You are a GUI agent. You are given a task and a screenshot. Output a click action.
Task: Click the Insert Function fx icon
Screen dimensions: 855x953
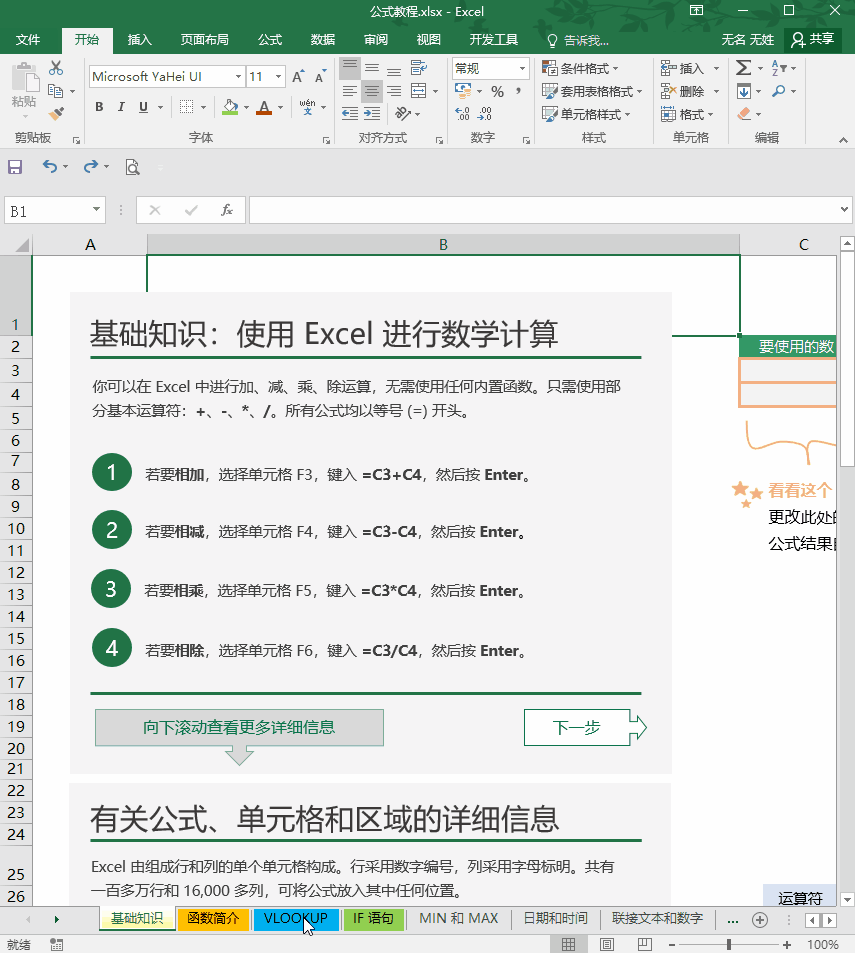coord(227,210)
